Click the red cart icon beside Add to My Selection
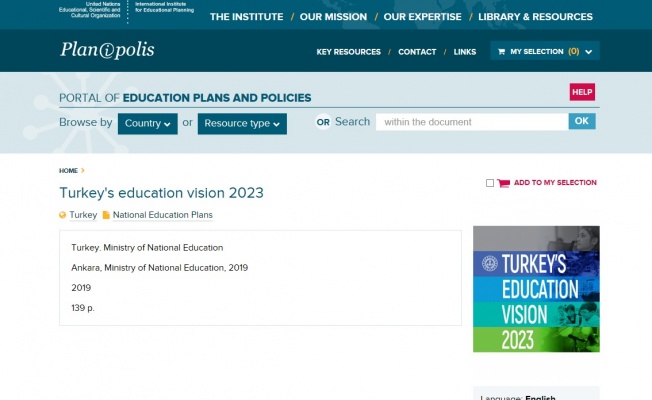Viewport: 652px width, 400px height. (x=503, y=183)
